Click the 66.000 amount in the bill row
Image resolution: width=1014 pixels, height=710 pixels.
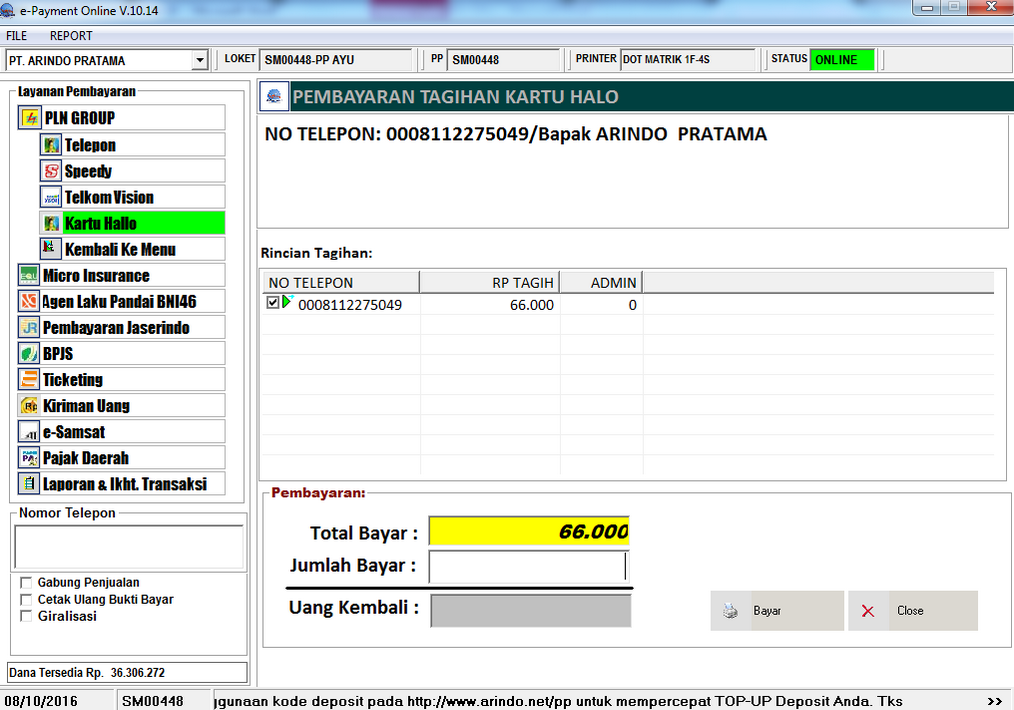point(532,305)
